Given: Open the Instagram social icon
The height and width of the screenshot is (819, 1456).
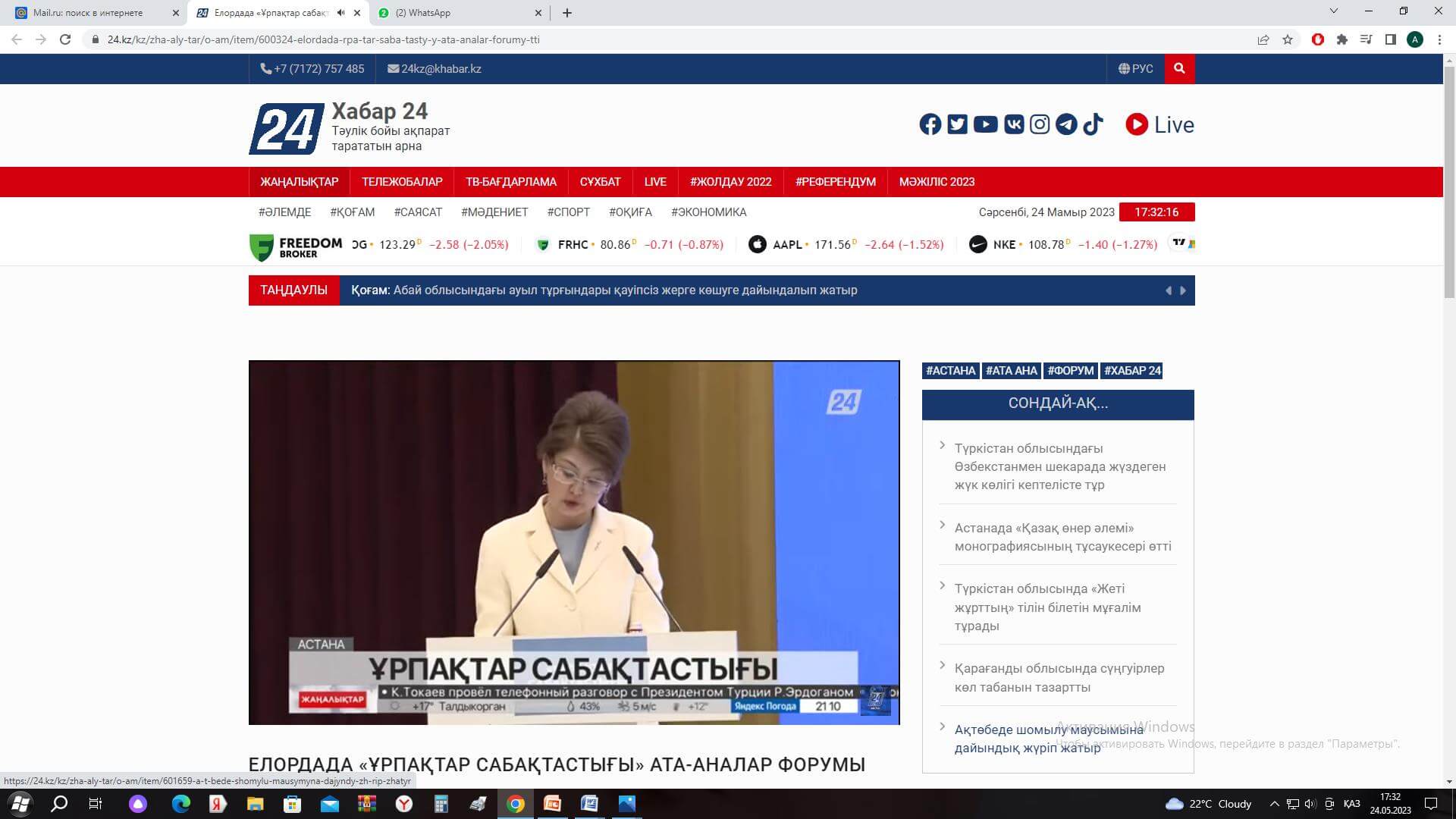Looking at the screenshot, I should coord(1040,124).
